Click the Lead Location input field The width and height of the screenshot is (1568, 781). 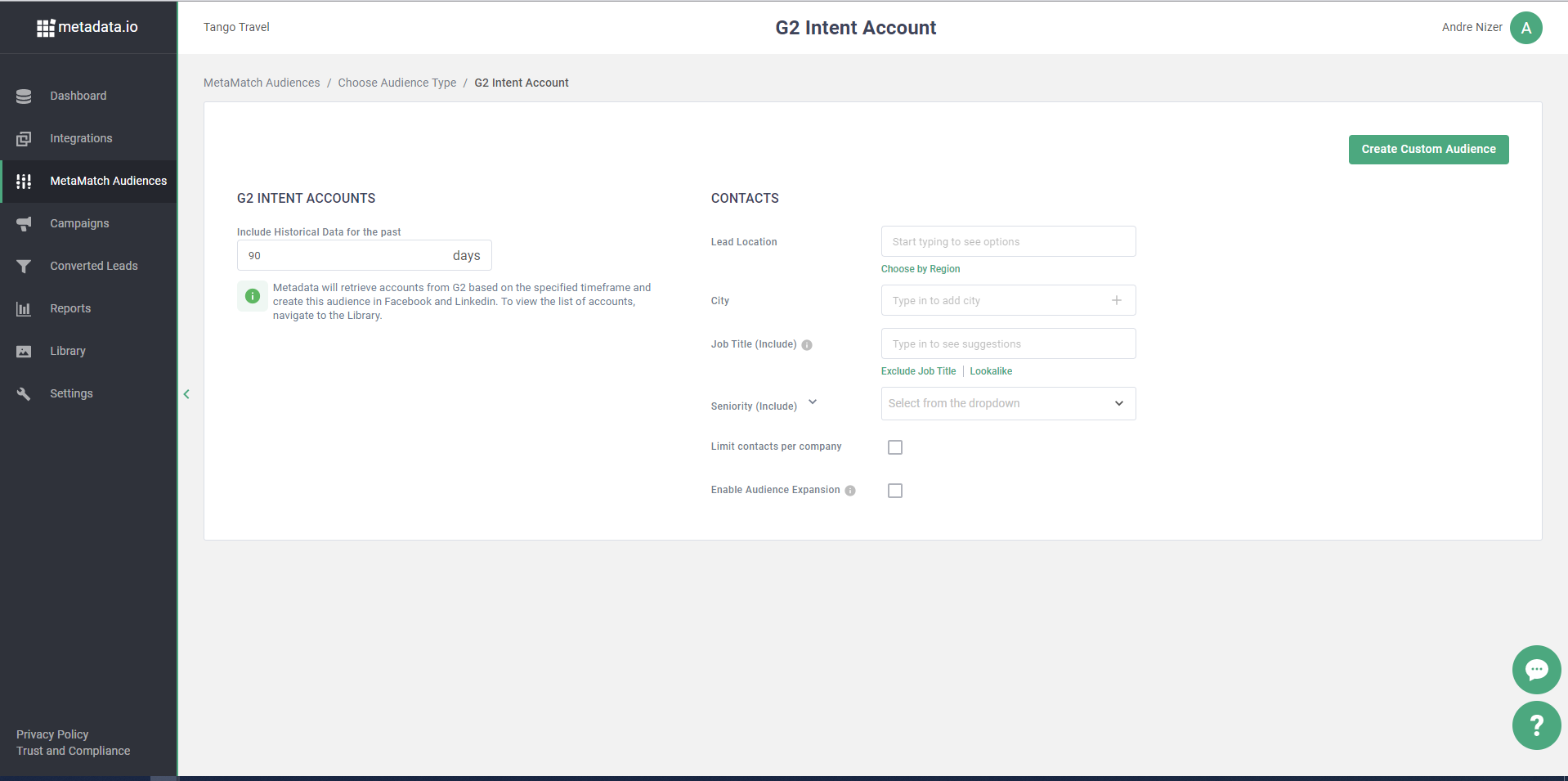[x=1008, y=242]
